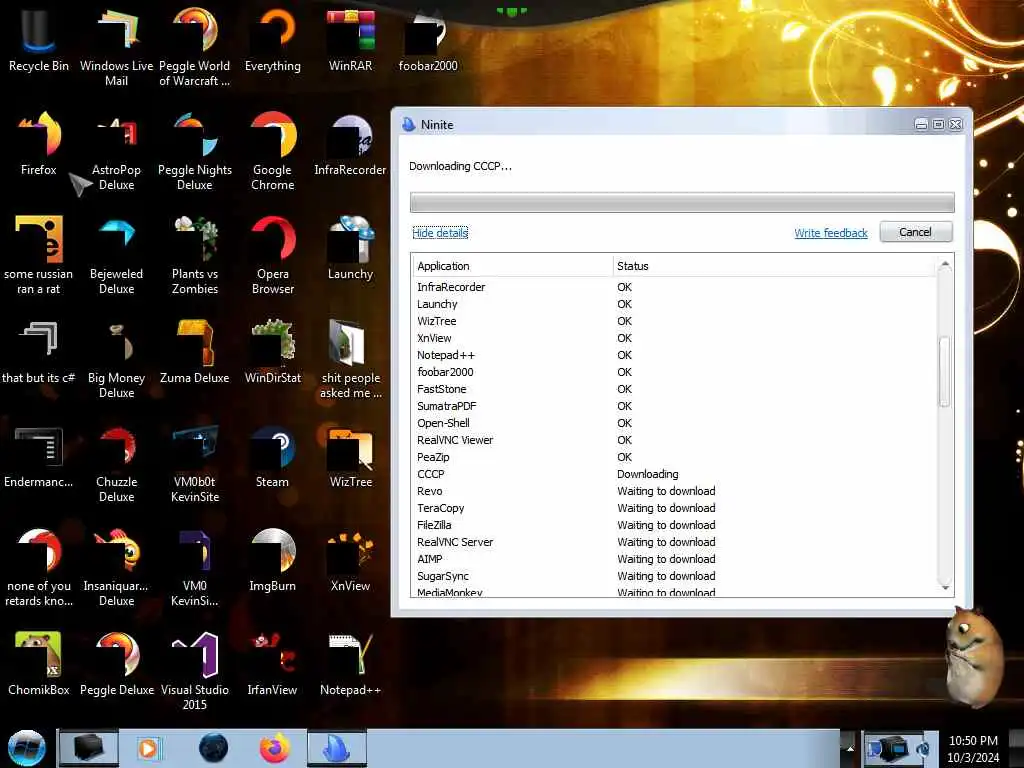
Task: Select the AIMP row in the list
Action: (675, 559)
